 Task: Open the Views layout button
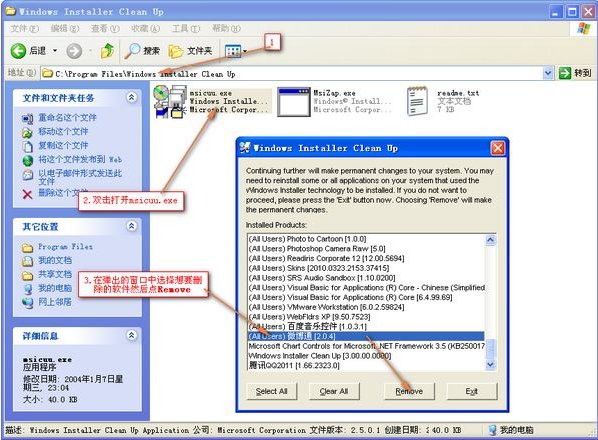click(x=233, y=51)
